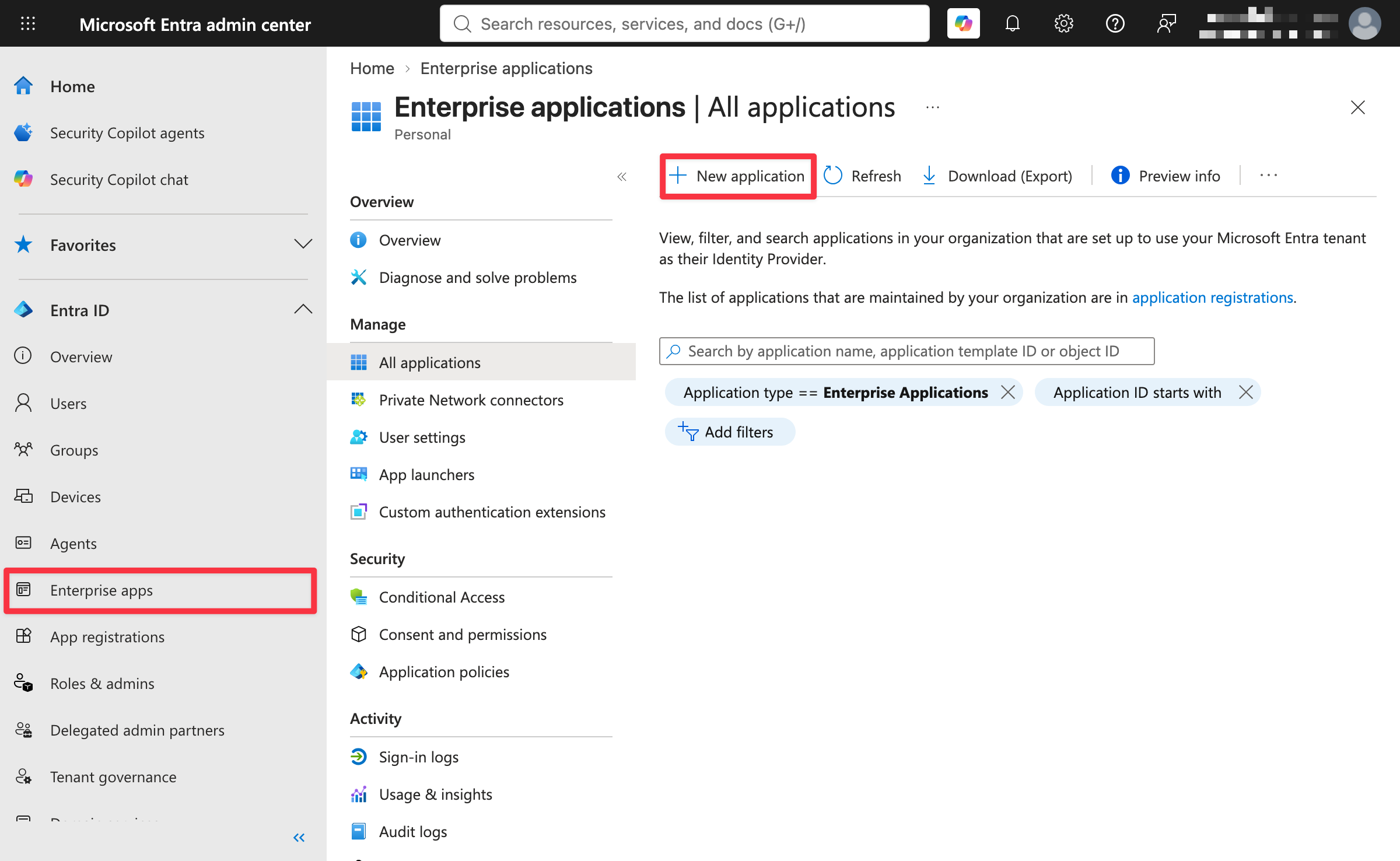Viewport: 1400px width, 861px height.
Task: Focus the top resources search bar
Action: point(684,23)
